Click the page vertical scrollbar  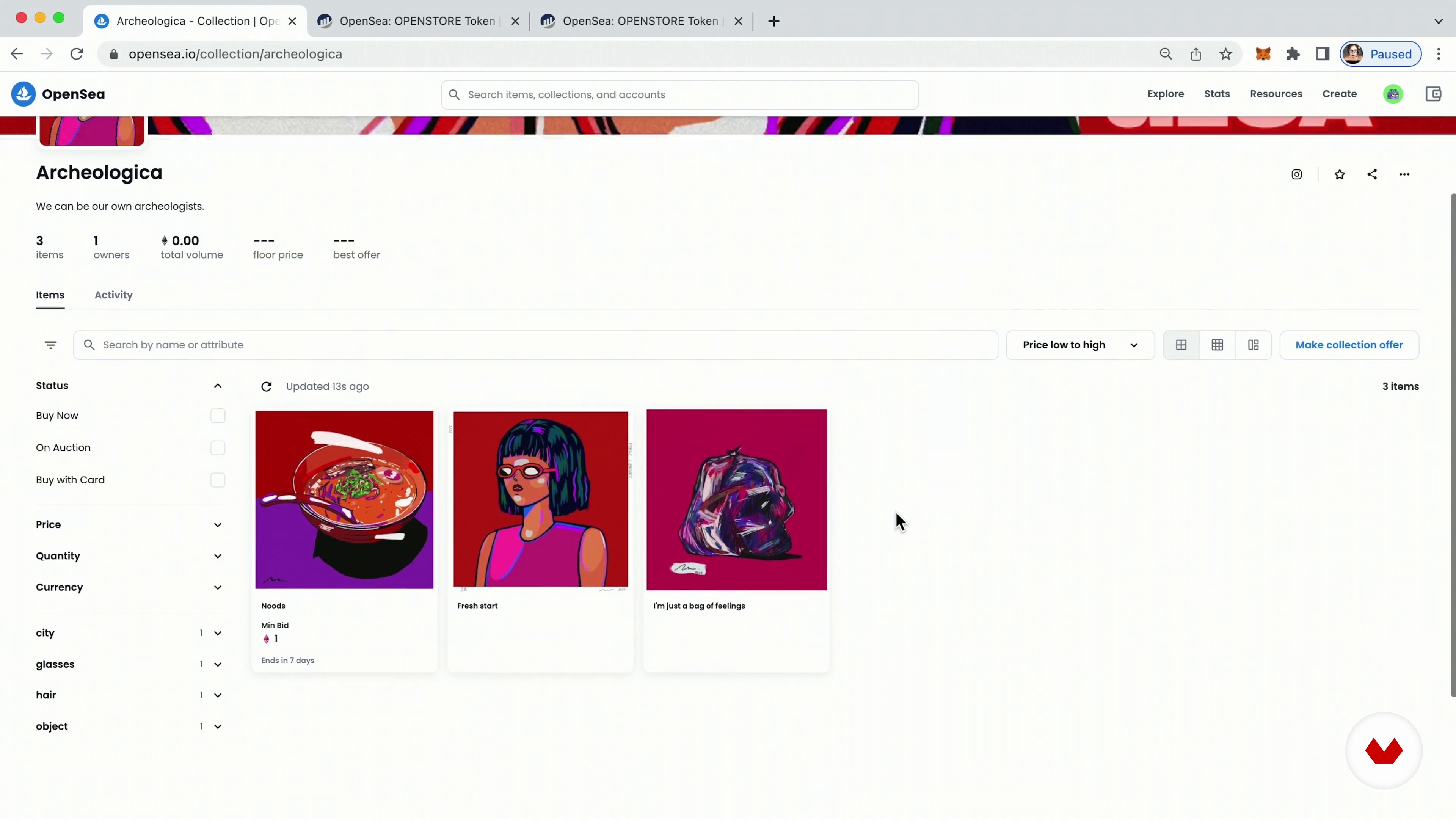click(1453, 446)
